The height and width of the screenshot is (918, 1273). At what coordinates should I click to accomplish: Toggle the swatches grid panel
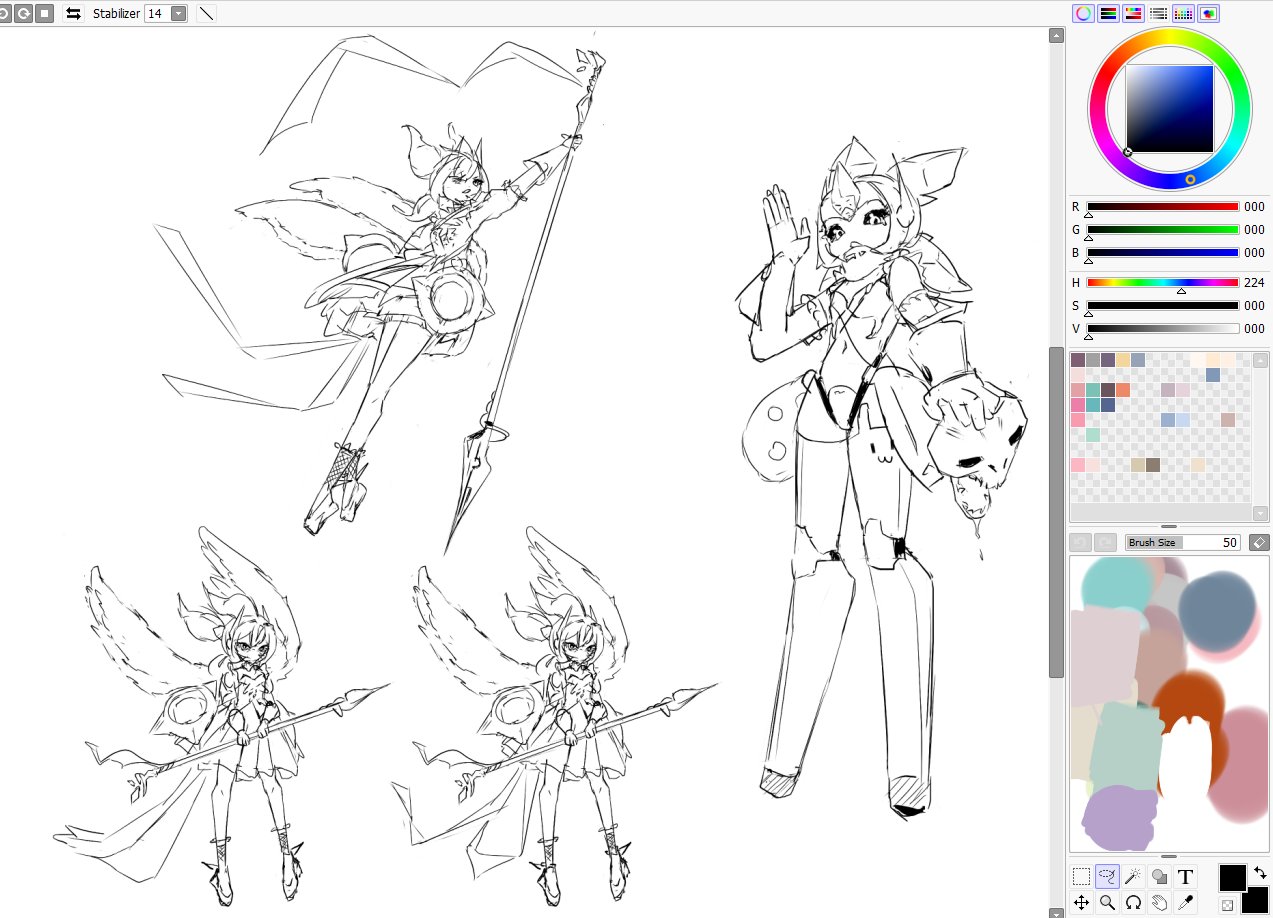click(x=1183, y=13)
